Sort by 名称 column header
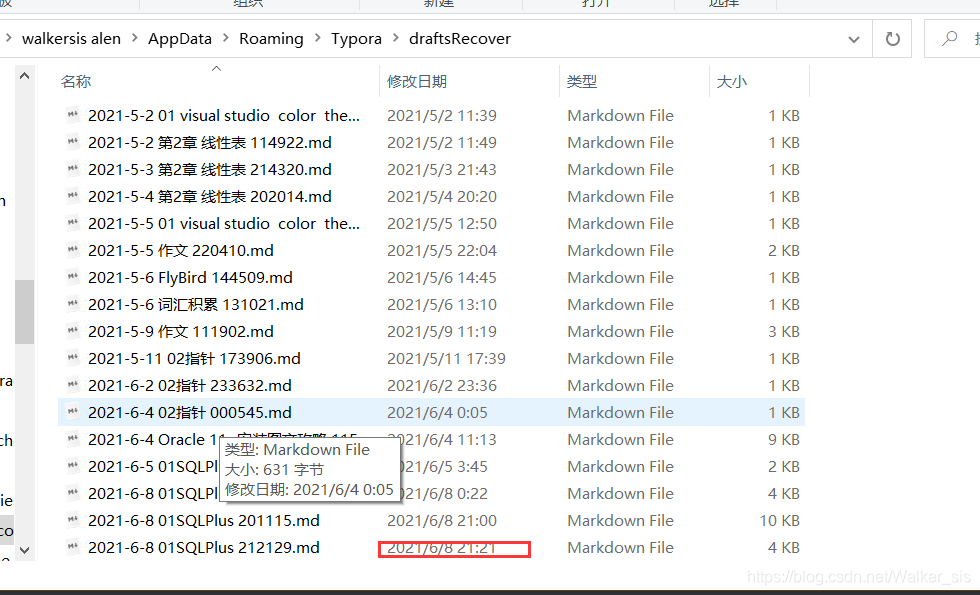Viewport: 980px width, 595px height. tap(76, 81)
